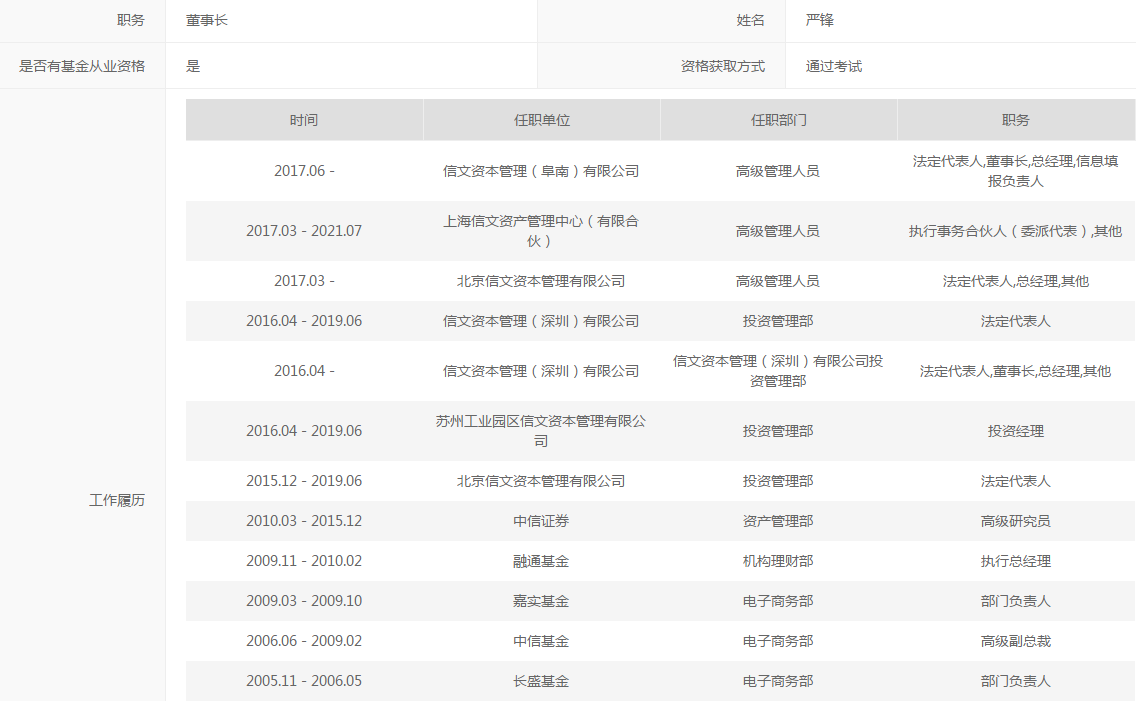Select the 工作履历 section label
This screenshot has width=1136, height=701.
click(117, 500)
